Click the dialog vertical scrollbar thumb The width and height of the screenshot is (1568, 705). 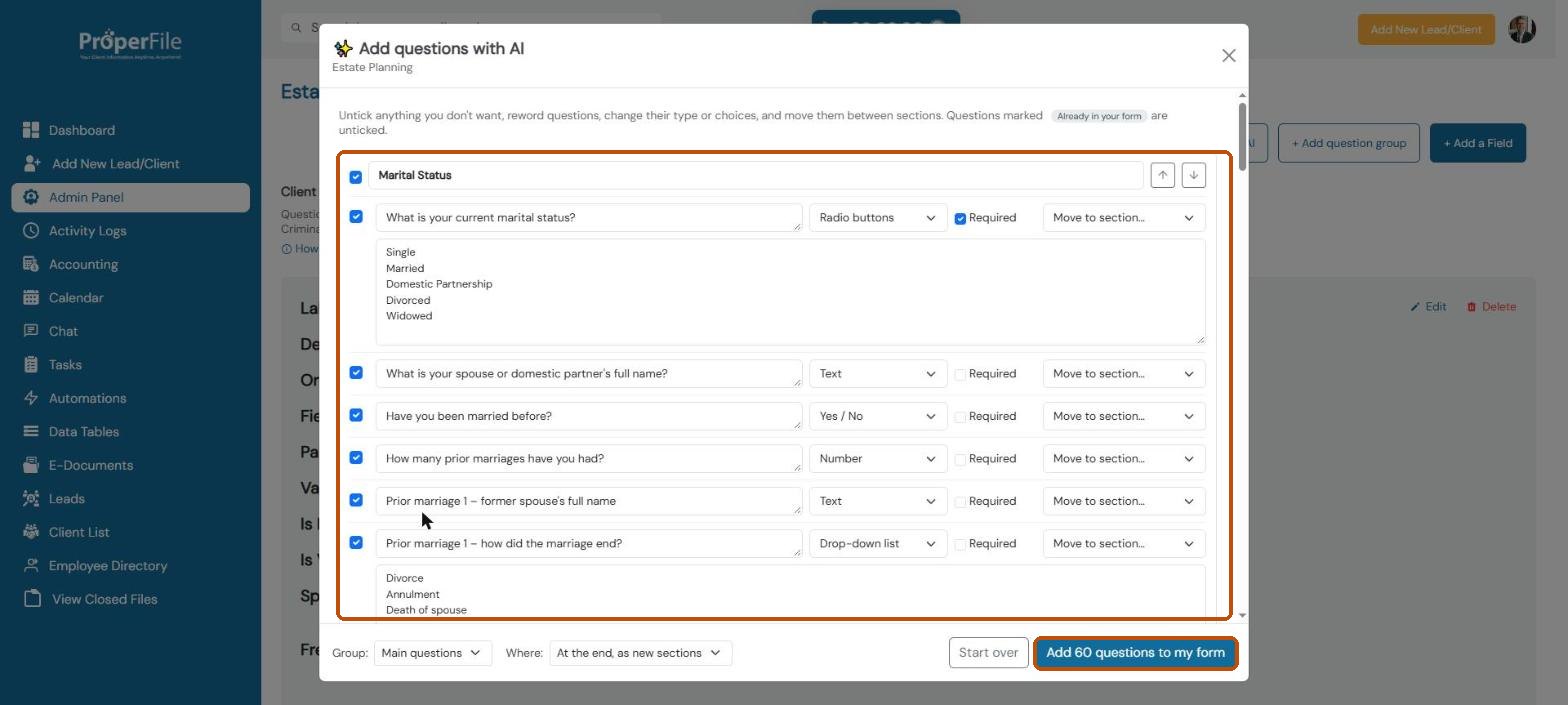pyautogui.click(x=1242, y=136)
